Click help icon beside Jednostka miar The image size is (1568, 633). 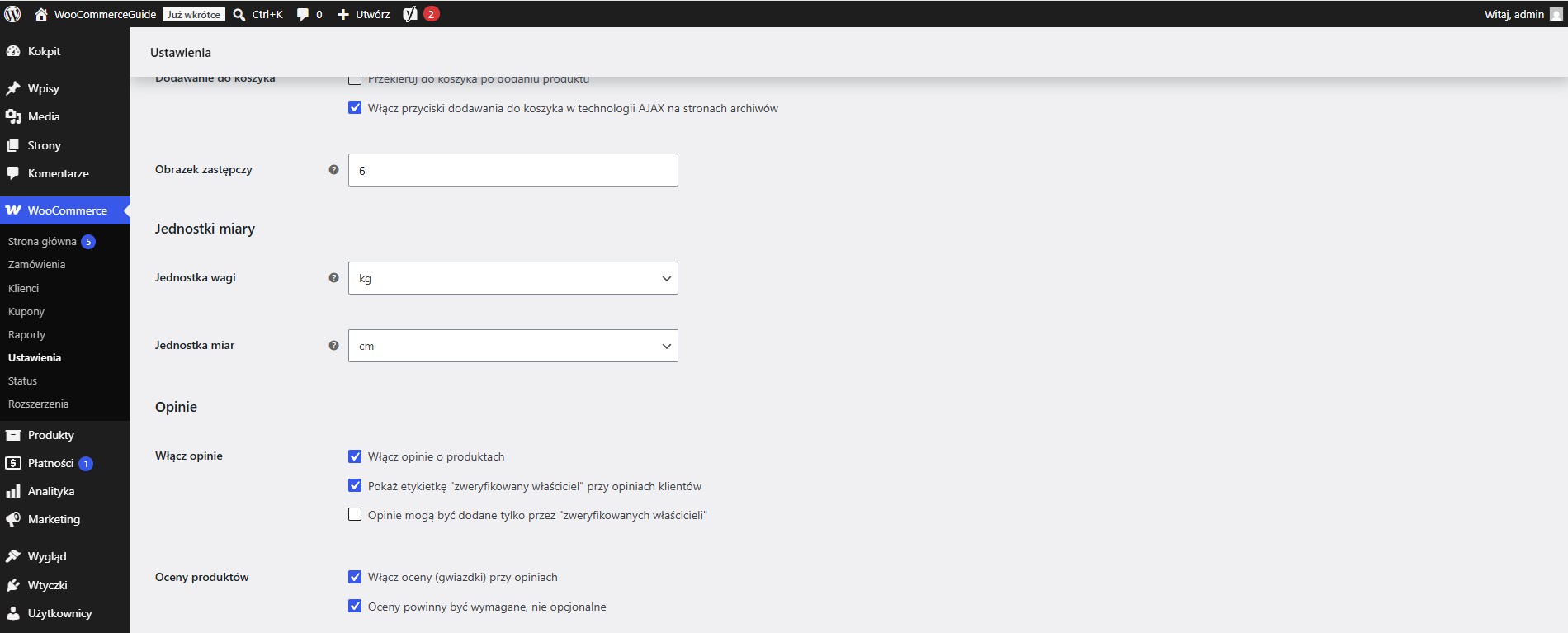click(x=333, y=345)
